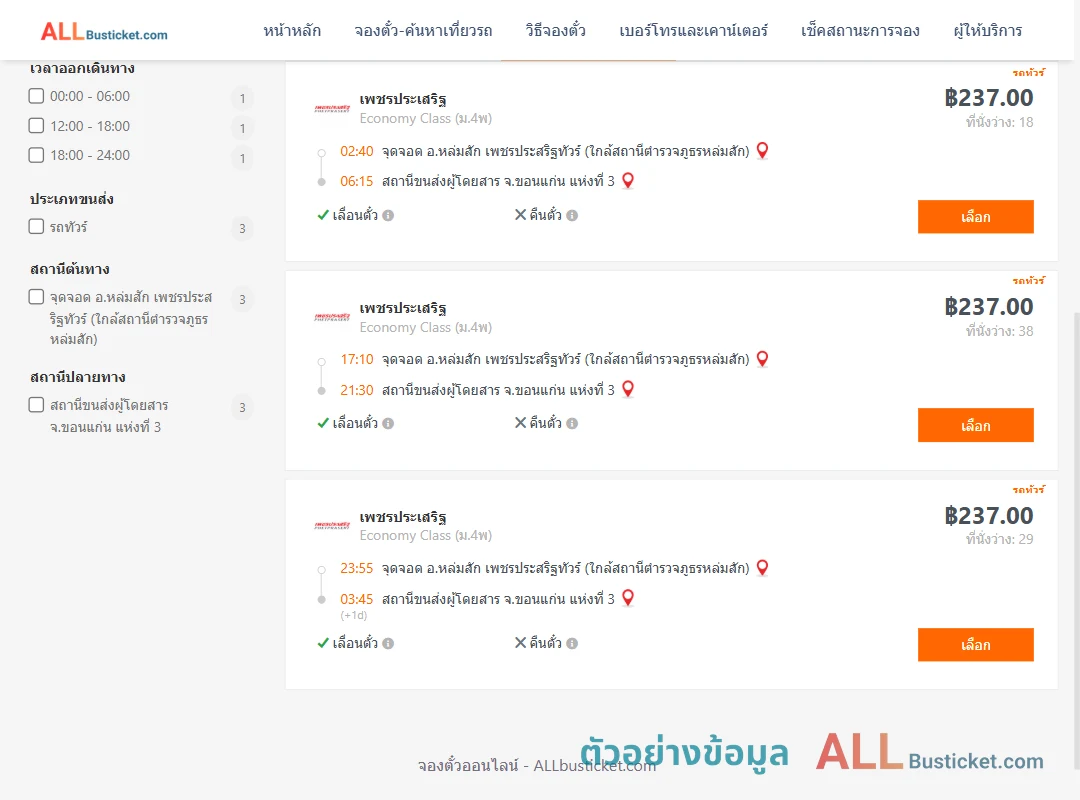Click ที่นั่งว่าง: 29 seat count
This screenshot has width=1080, height=800.
999,539
